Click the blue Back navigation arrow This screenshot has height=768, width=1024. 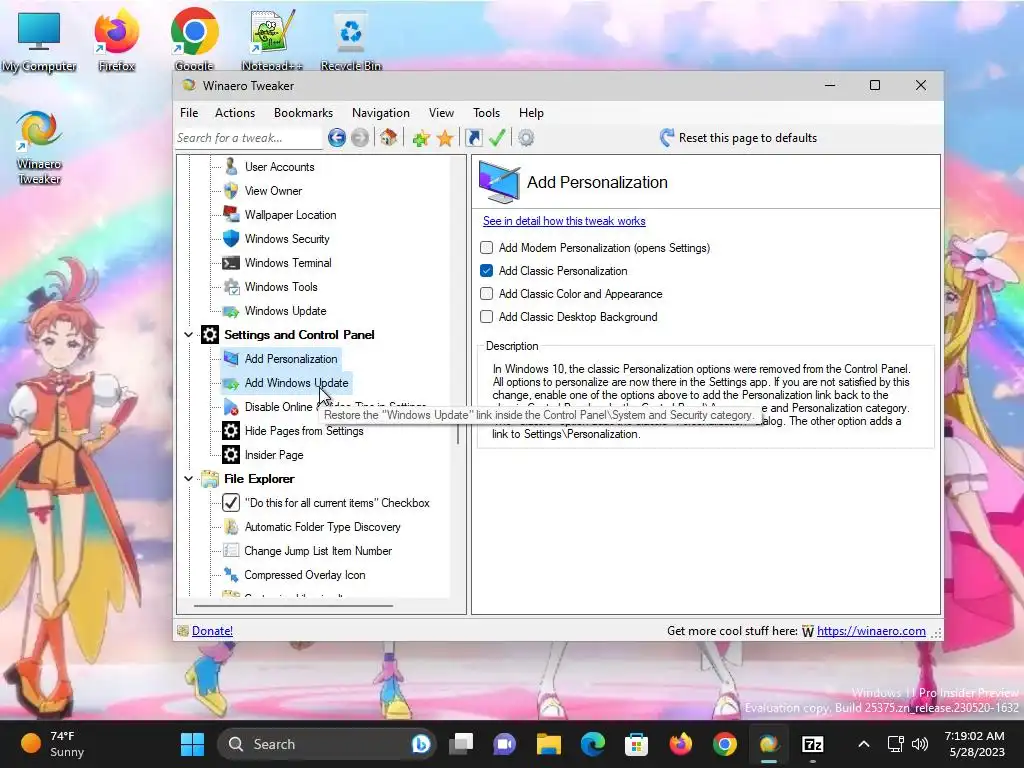[x=337, y=138]
